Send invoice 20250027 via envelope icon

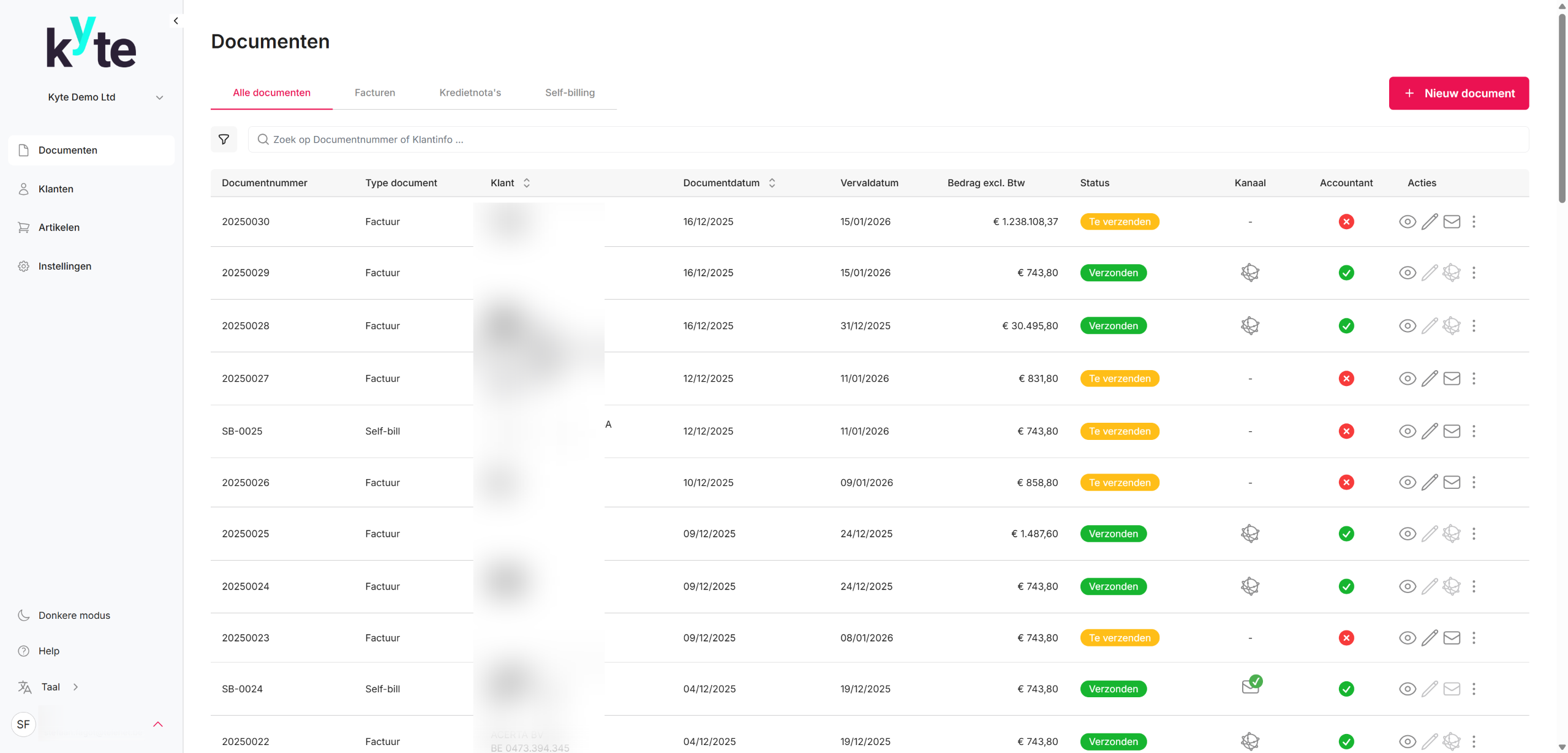point(1451,379)
